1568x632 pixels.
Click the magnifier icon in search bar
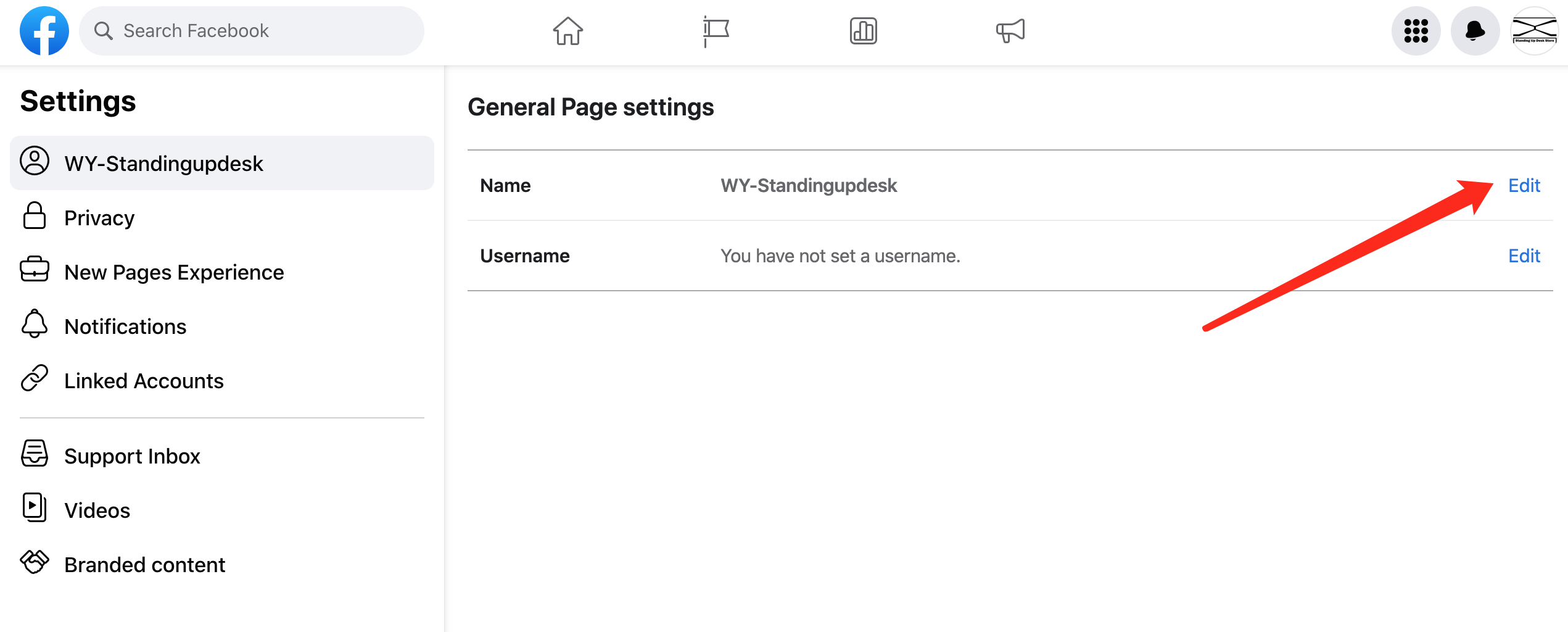click(103, 31)
